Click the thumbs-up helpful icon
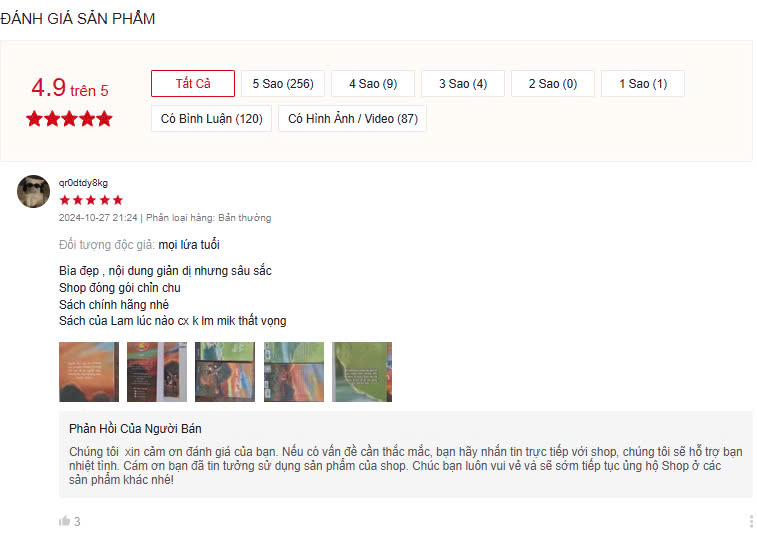 64,521
